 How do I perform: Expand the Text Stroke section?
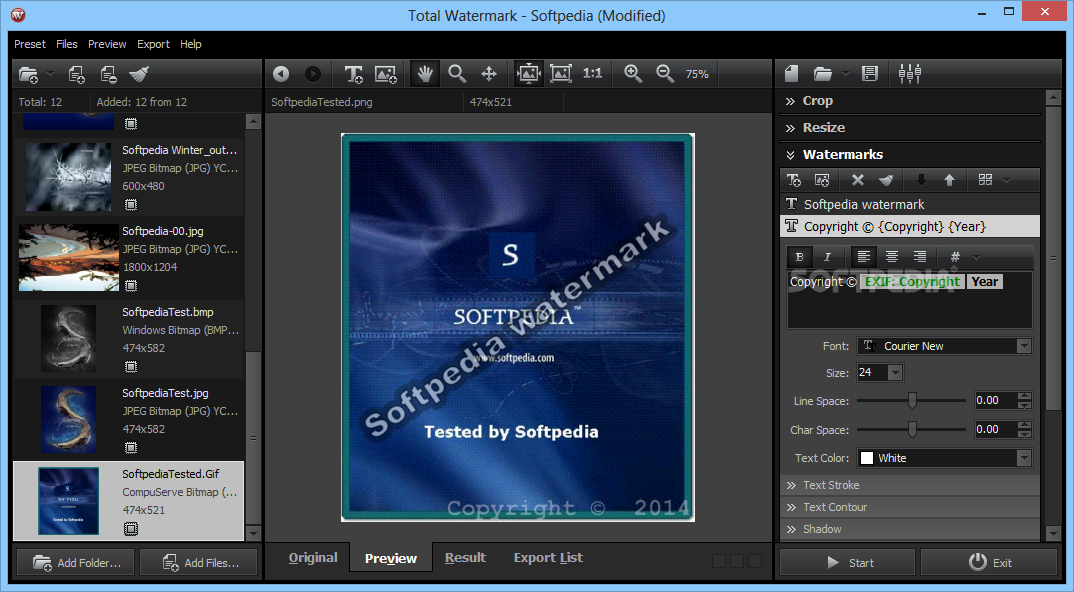pos(910,485)
